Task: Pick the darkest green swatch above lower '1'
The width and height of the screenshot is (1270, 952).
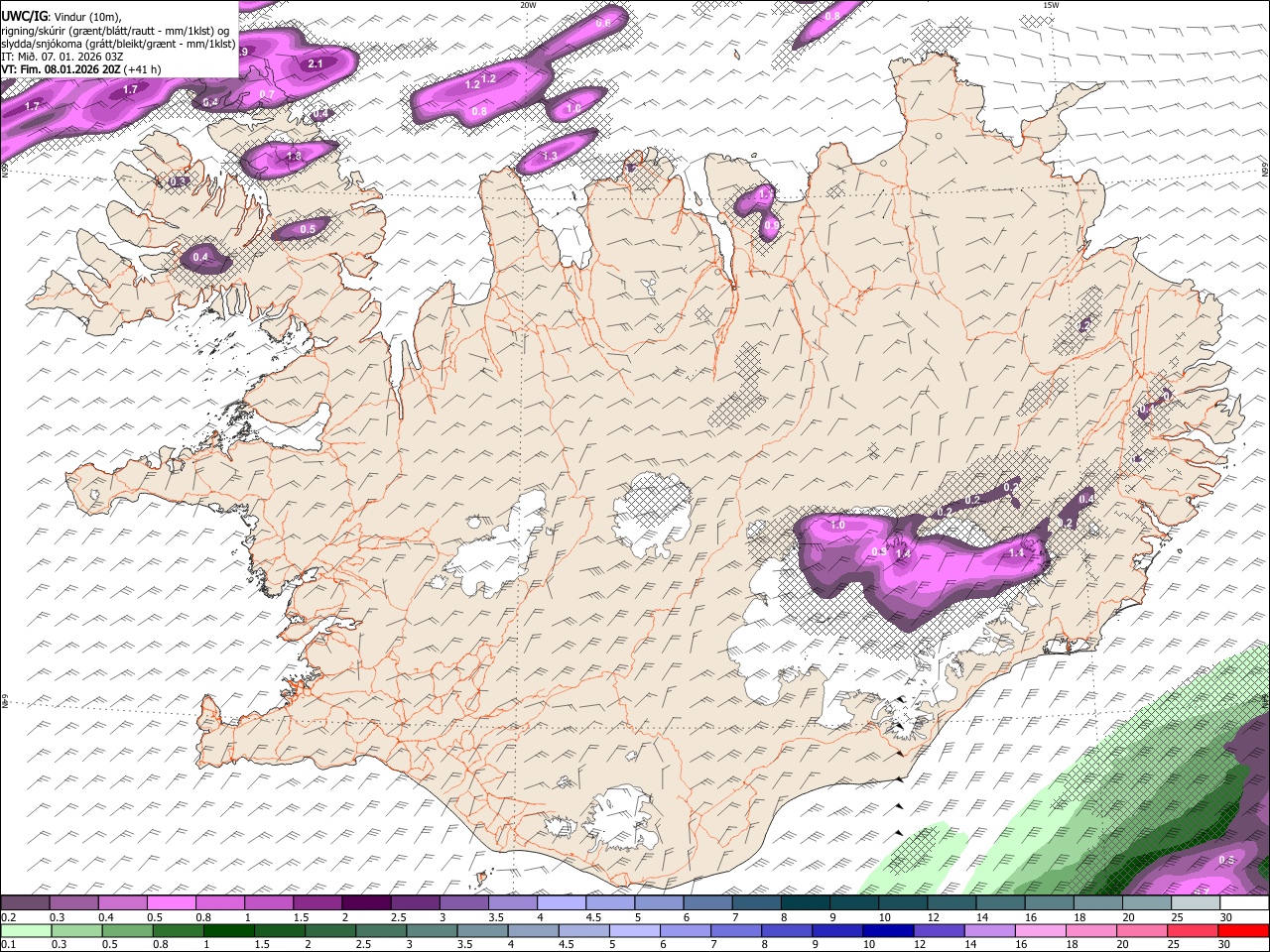Action: tap(228, 930)
